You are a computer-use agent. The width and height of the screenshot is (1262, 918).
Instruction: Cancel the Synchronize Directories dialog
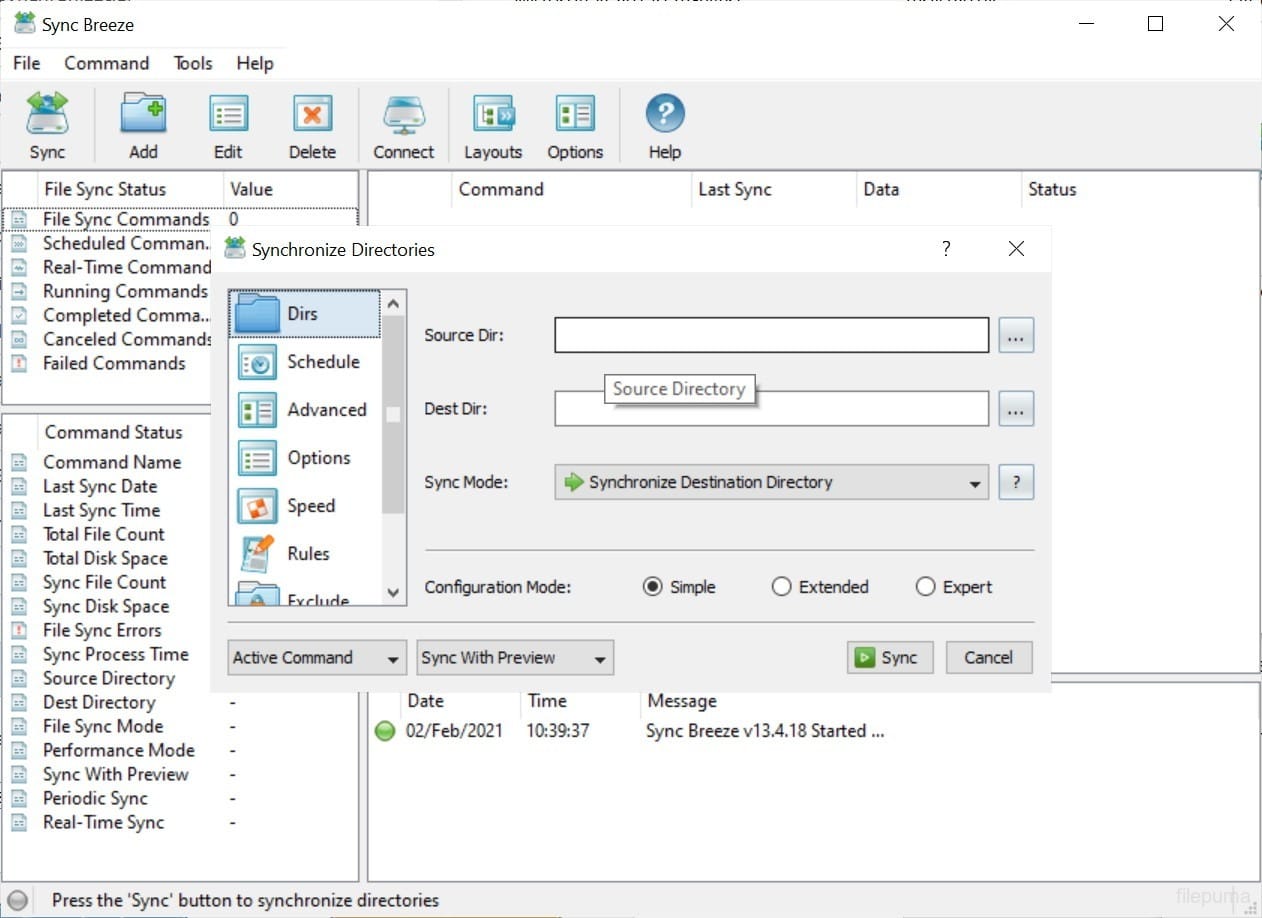[988, 657]
